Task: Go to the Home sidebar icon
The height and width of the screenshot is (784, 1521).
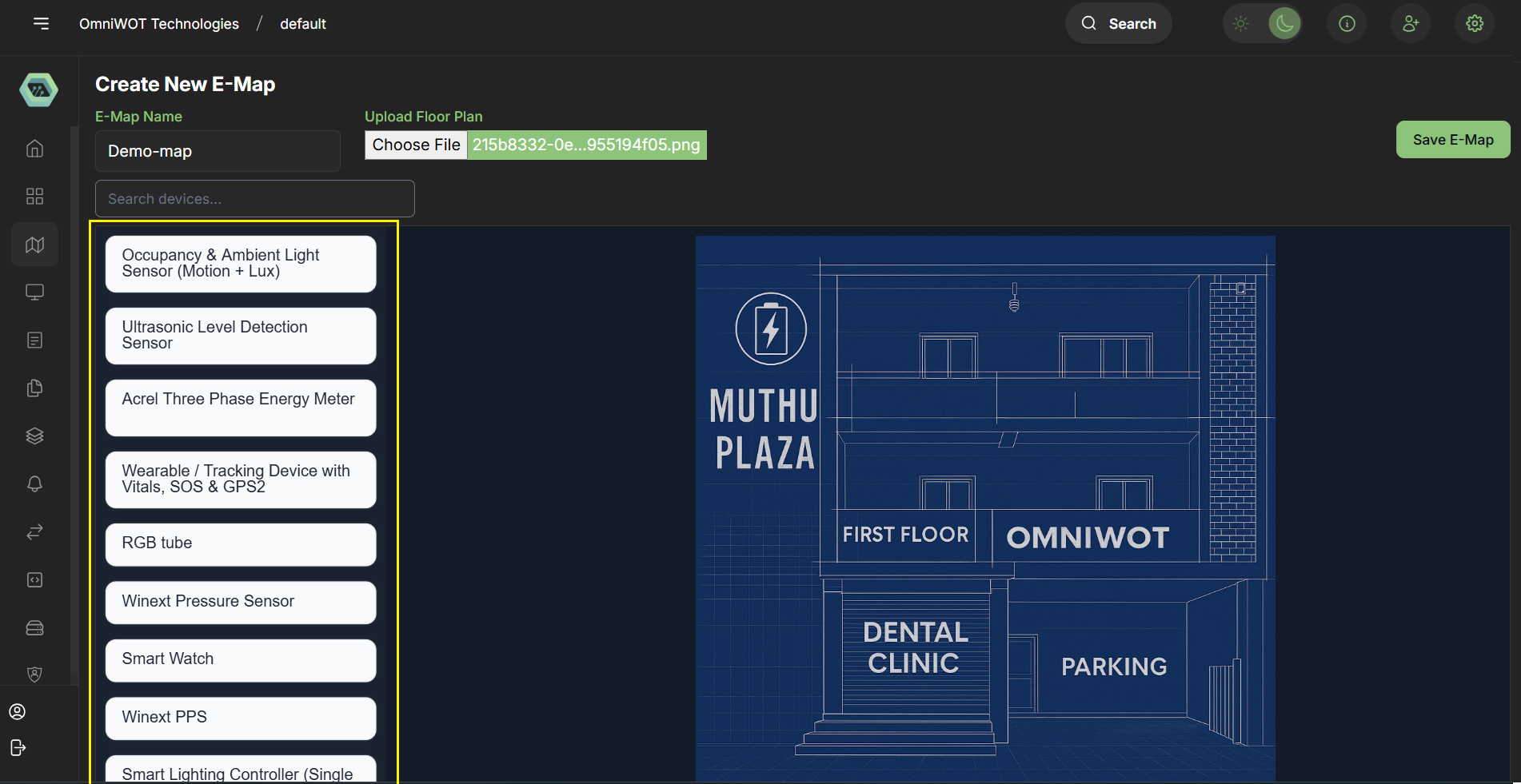Action: coord(34,149)
